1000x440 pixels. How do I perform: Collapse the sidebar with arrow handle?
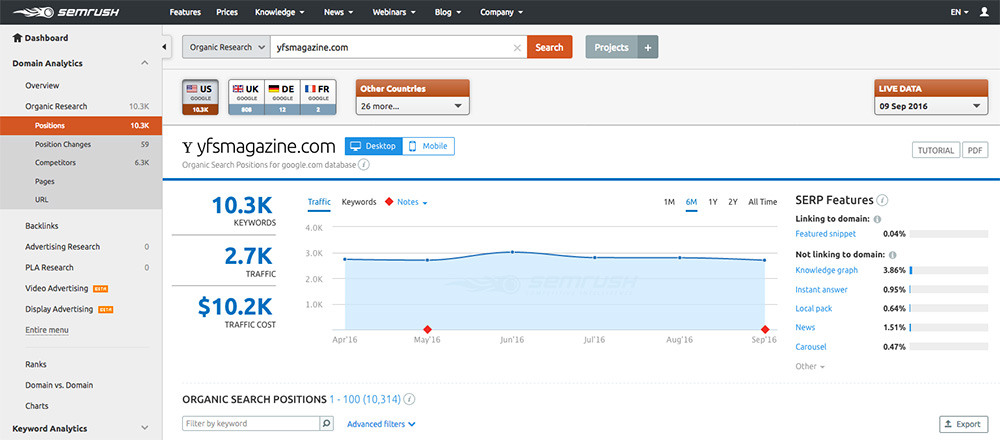(x=165, y=47)
